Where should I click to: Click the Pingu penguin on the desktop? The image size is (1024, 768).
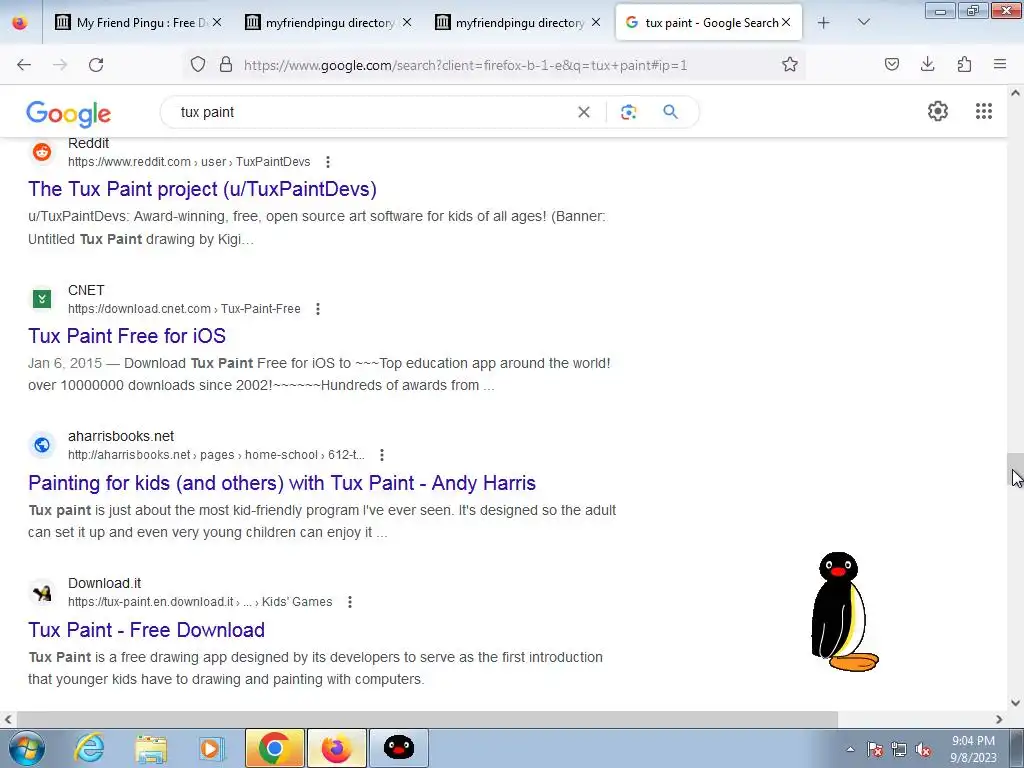point(844,612)
